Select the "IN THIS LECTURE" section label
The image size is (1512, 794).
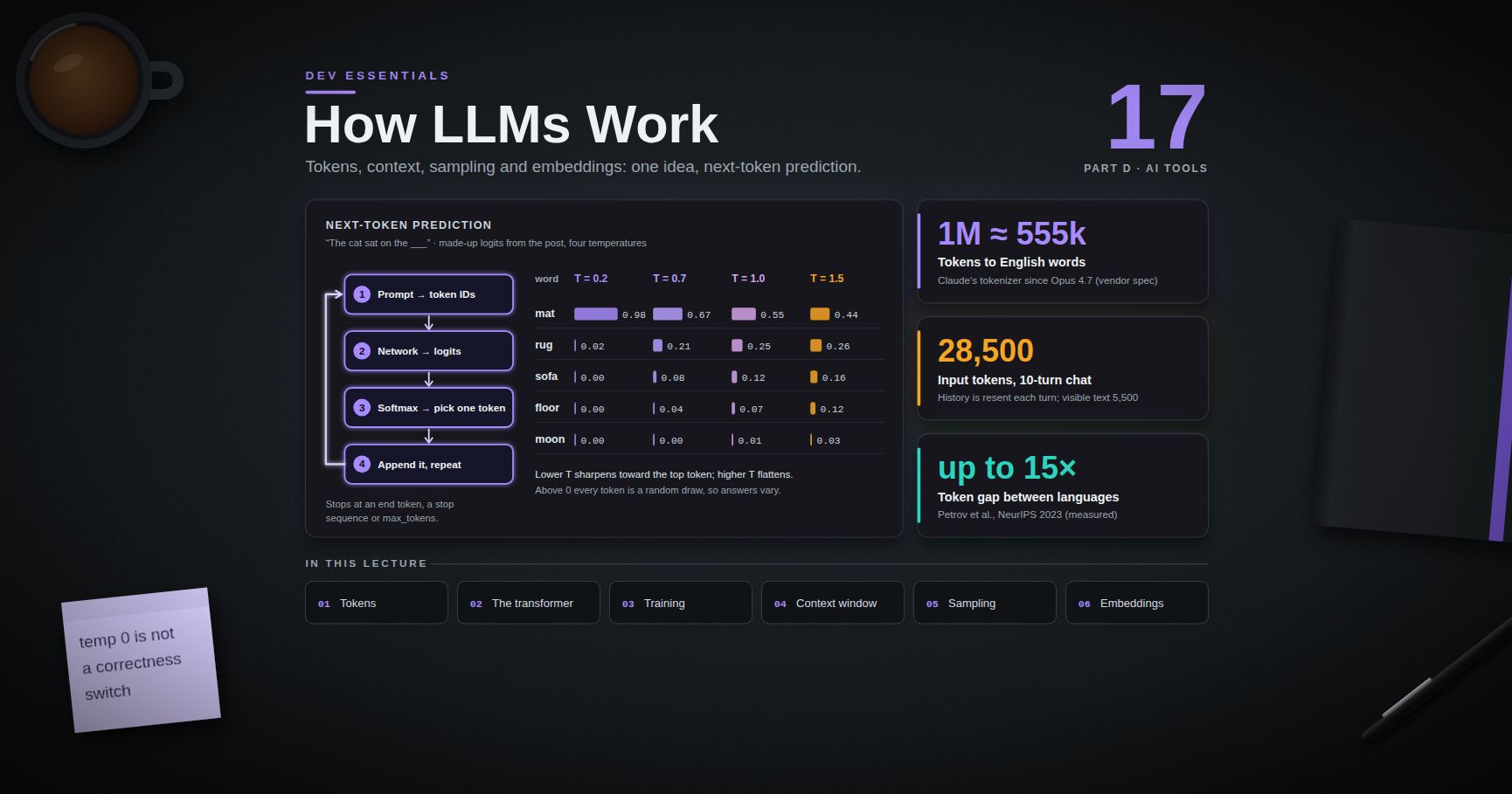366,563
